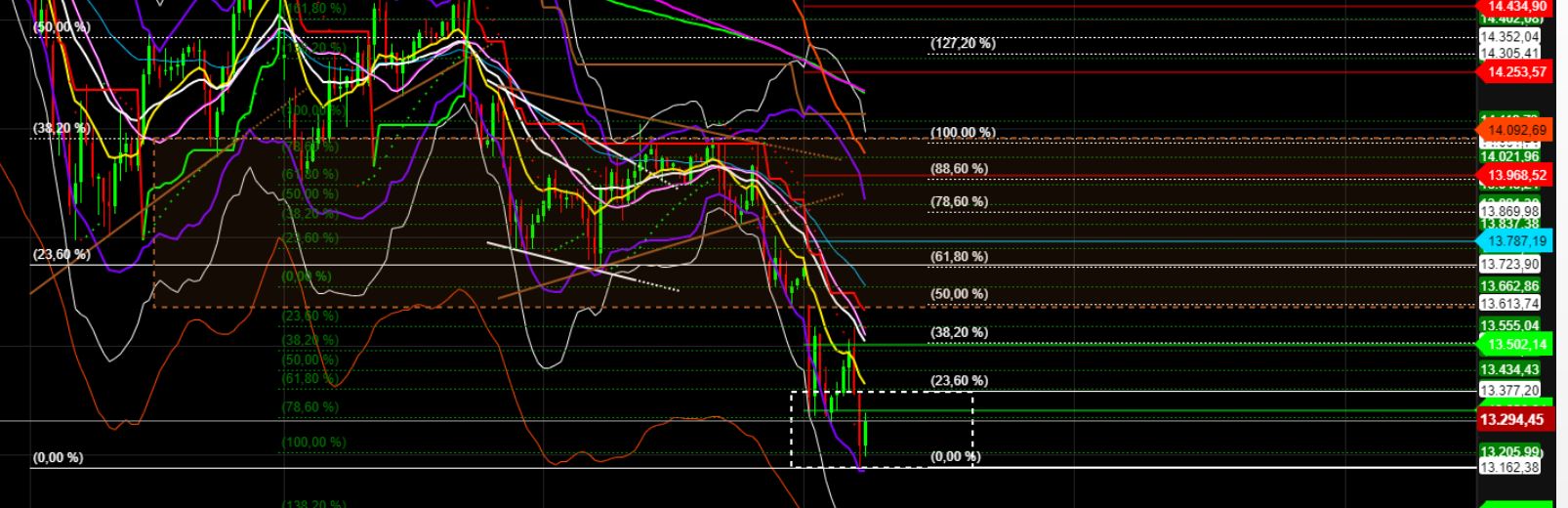Select the (88,60 %) Fibonacci level label
This screenshot has width=1568, height=508.
point(959,169)
